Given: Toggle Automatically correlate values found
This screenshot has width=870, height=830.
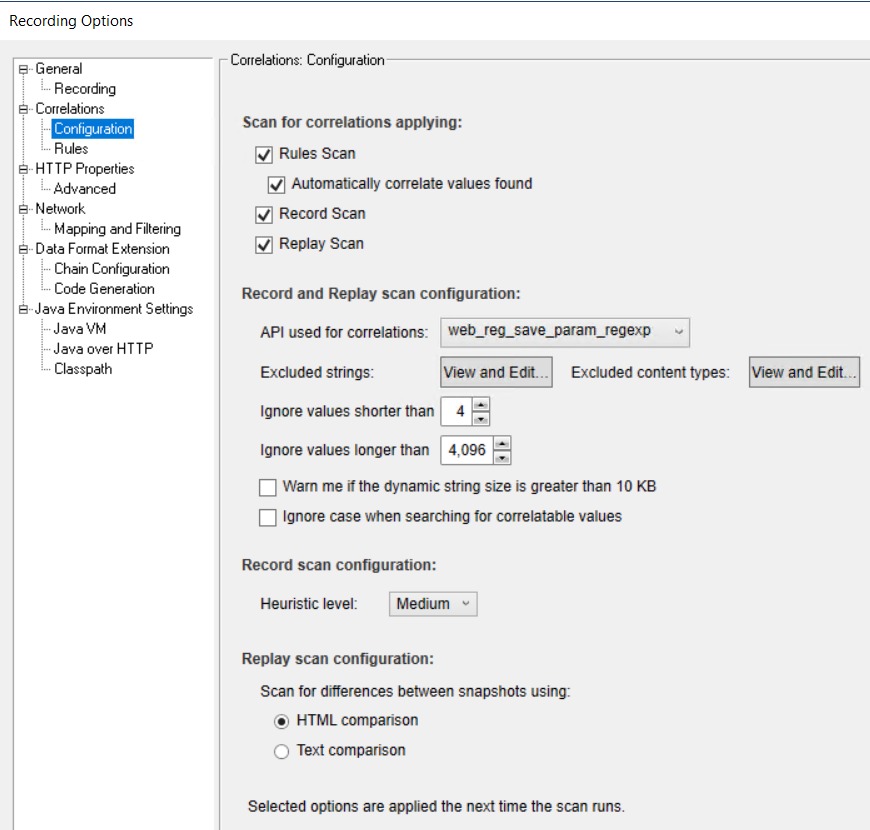Looking at the screenshot, I should point(277,184).
